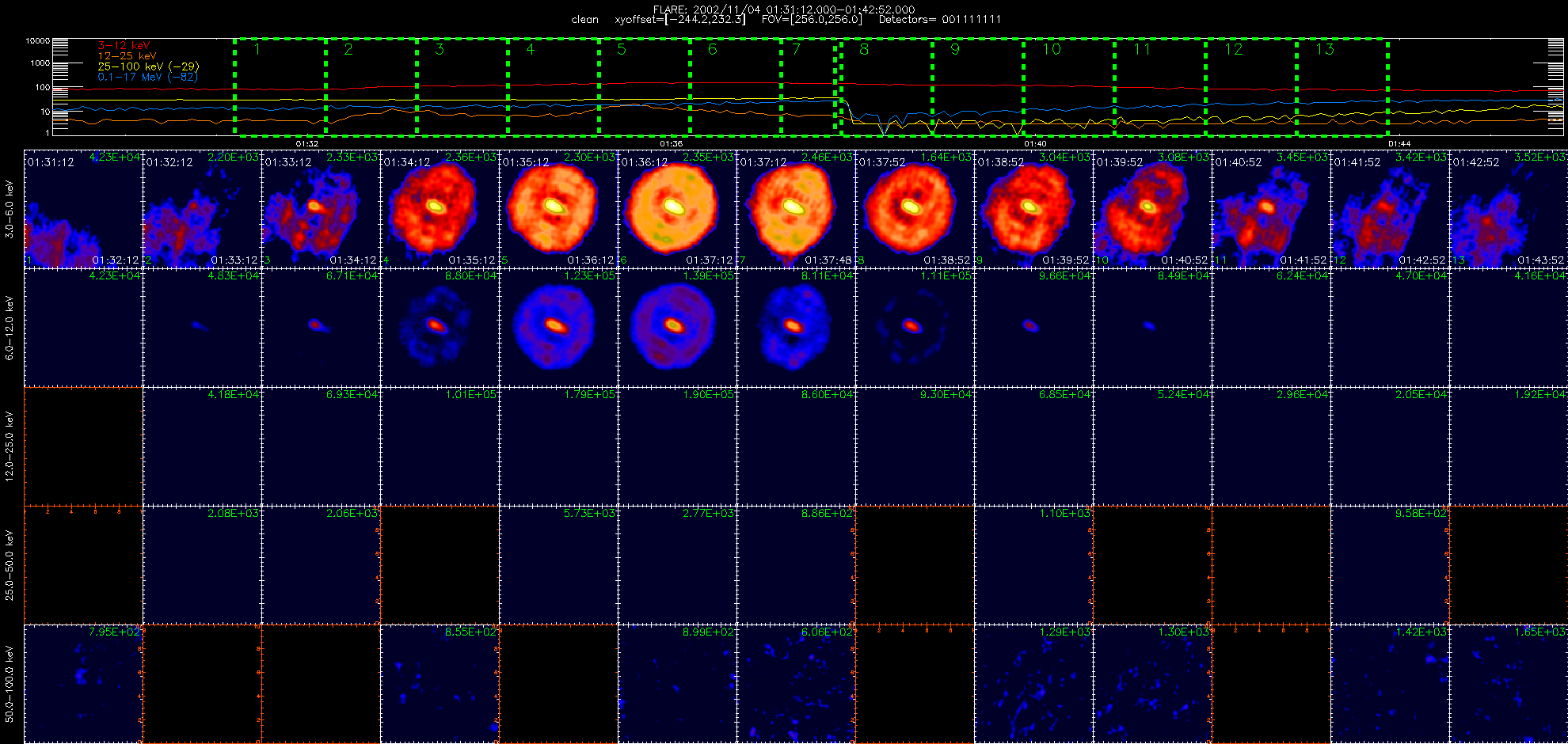Click the 1.65E+03 value in the 50-100 keV row
Image resolution: width=1568 pixels, height=744 pixels.
click(1540, 632)
